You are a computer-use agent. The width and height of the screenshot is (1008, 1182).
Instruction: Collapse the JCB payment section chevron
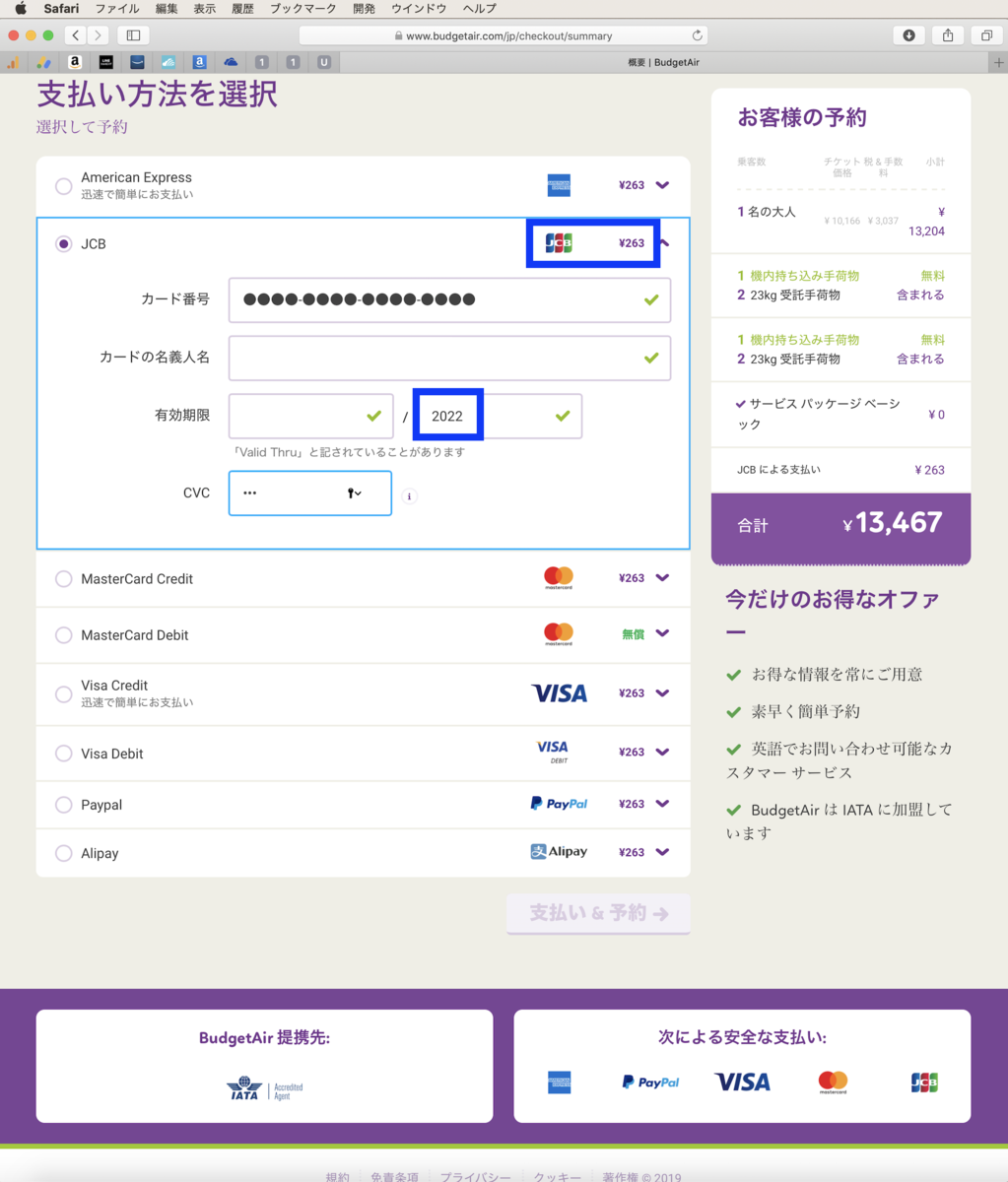tap(664, 242)
